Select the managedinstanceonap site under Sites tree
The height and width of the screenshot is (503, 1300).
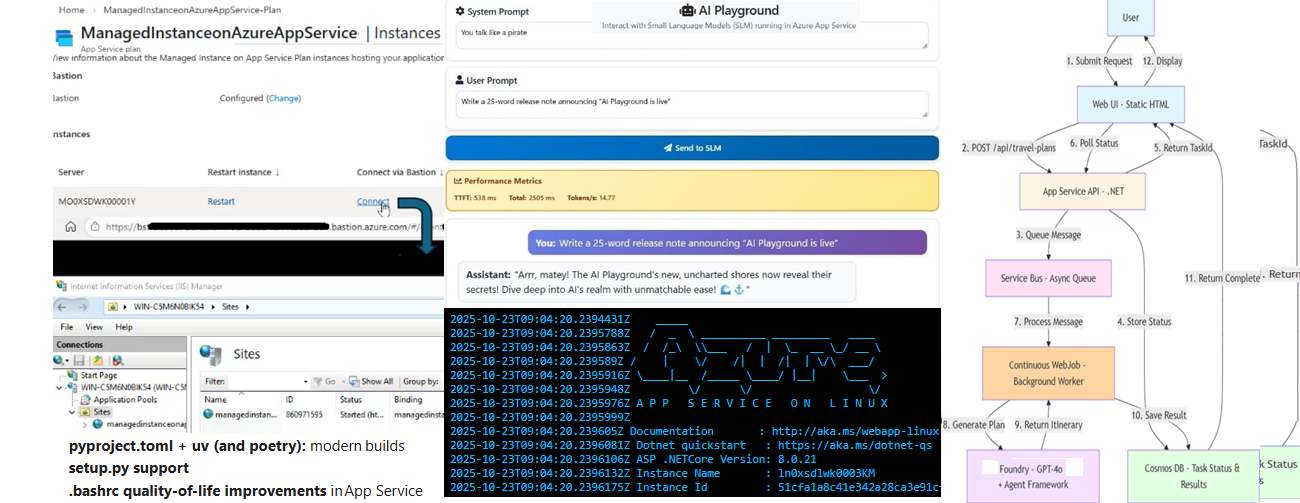coord(145,424)
